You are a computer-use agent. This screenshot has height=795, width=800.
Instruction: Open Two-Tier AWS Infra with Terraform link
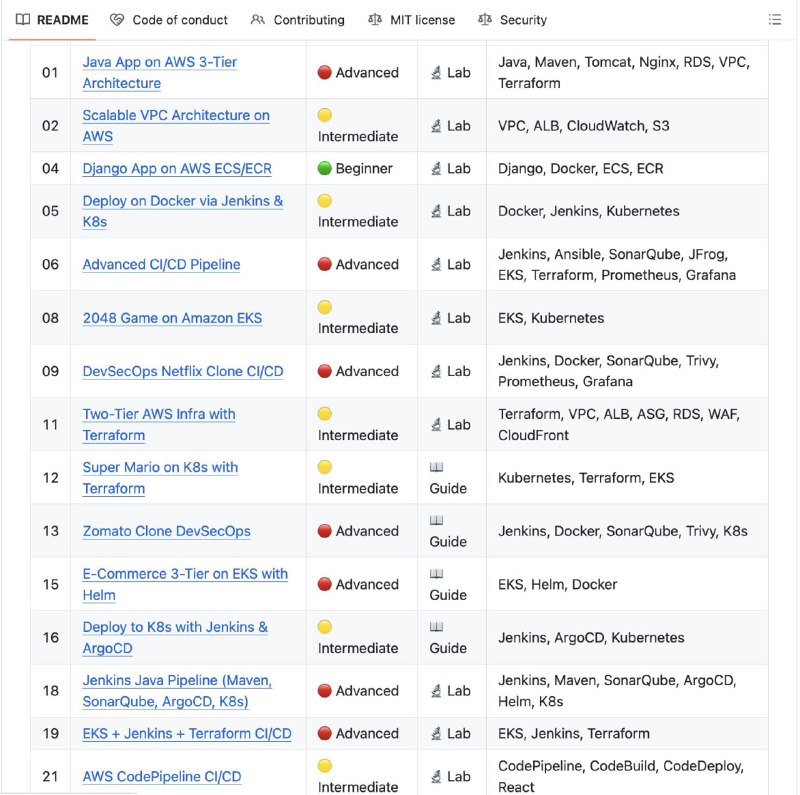click(159, 425)
